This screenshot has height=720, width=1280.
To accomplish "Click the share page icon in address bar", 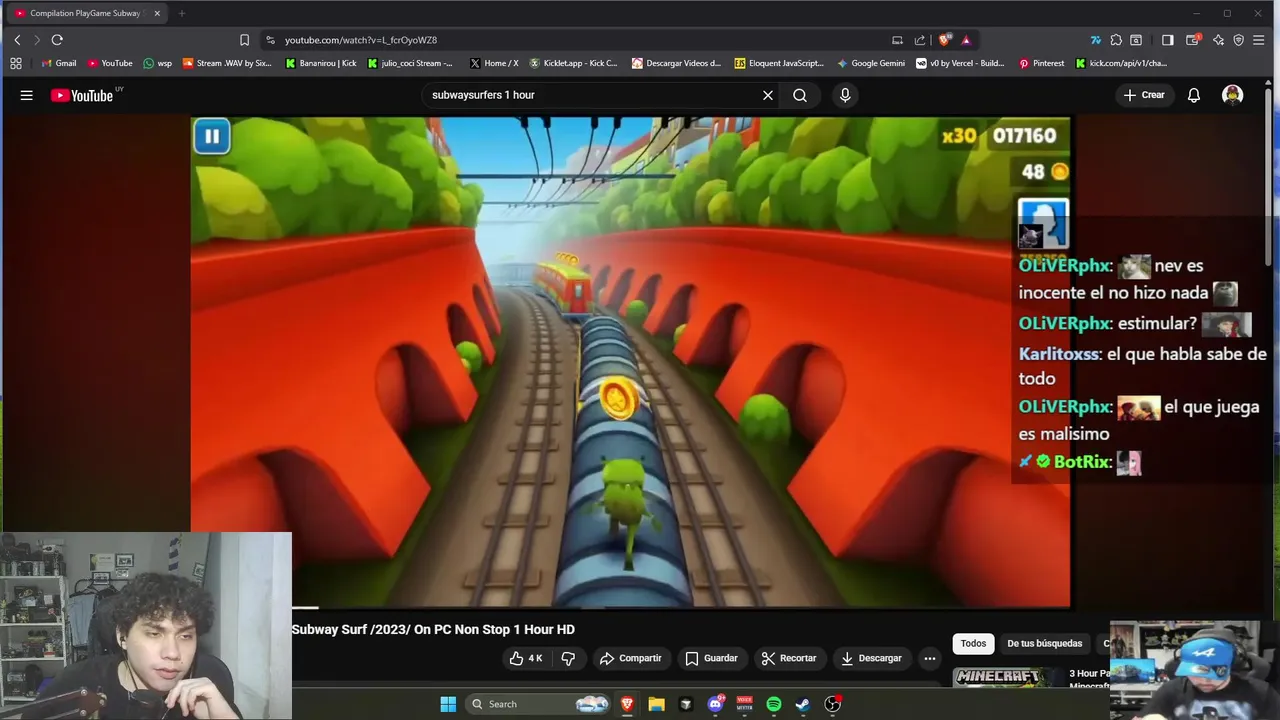I will click(x=920, y=40).
